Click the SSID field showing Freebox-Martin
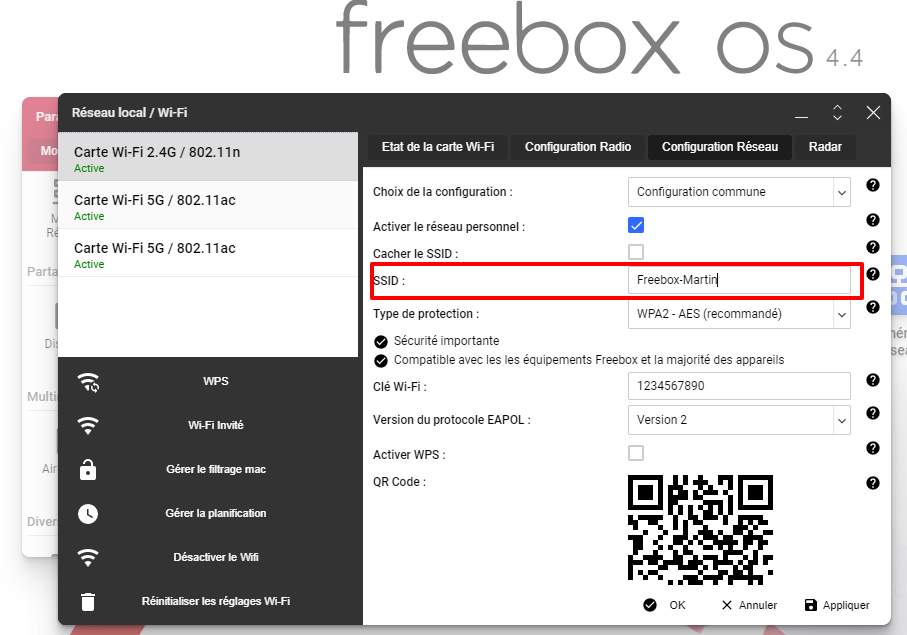This screenshot has width=907, height=635. tap(739, 280)
